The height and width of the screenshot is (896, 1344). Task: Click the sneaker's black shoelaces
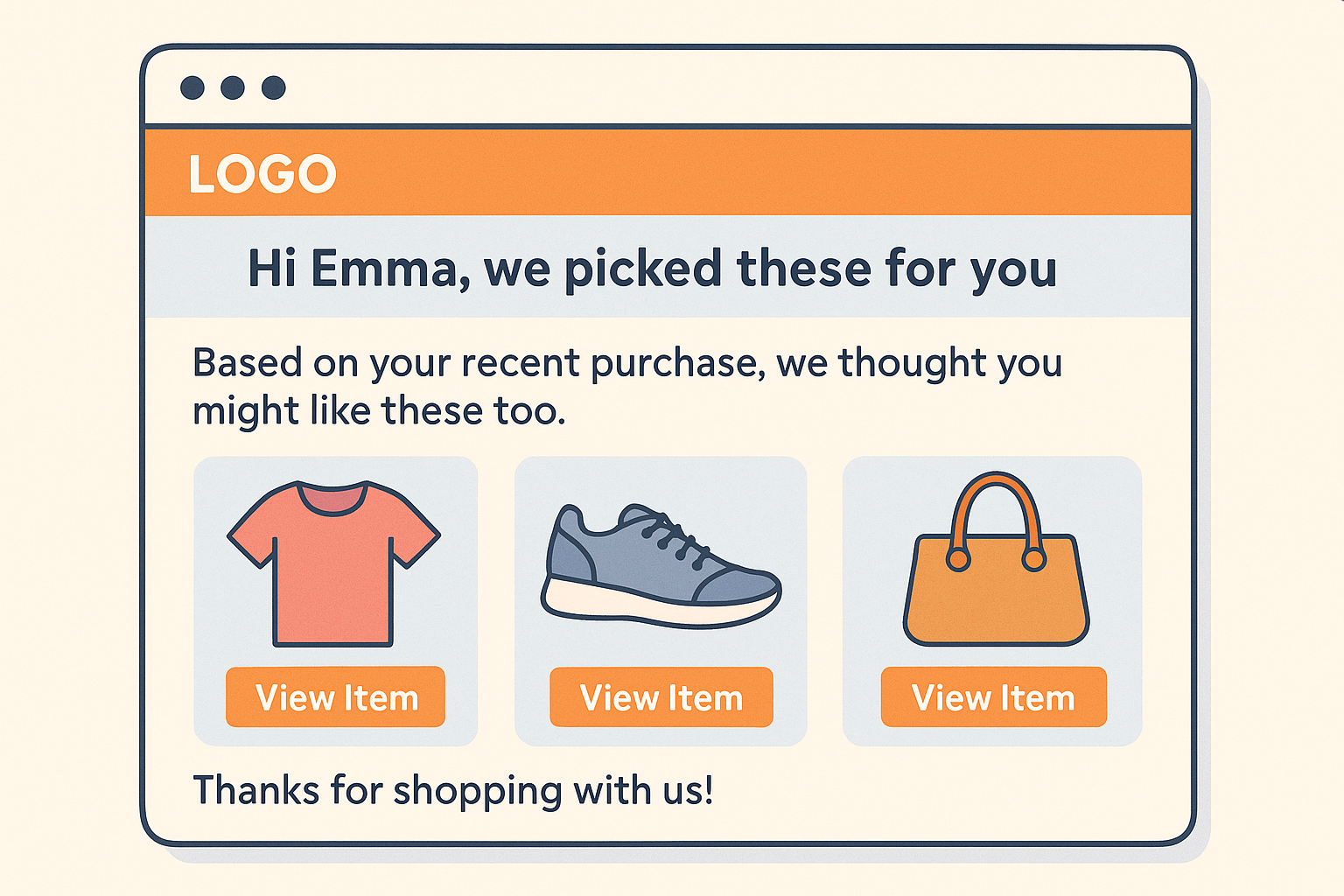[675, 535]
